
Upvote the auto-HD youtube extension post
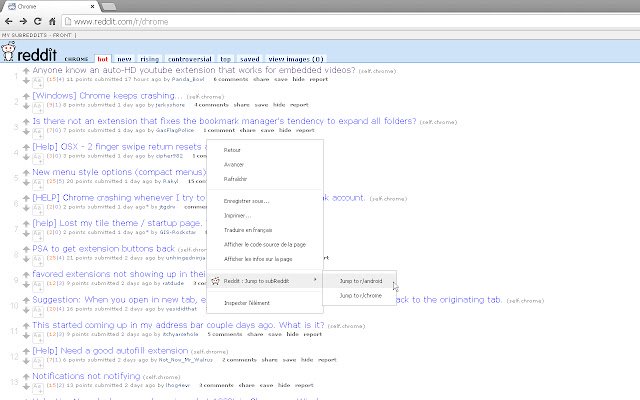[26, 71]
